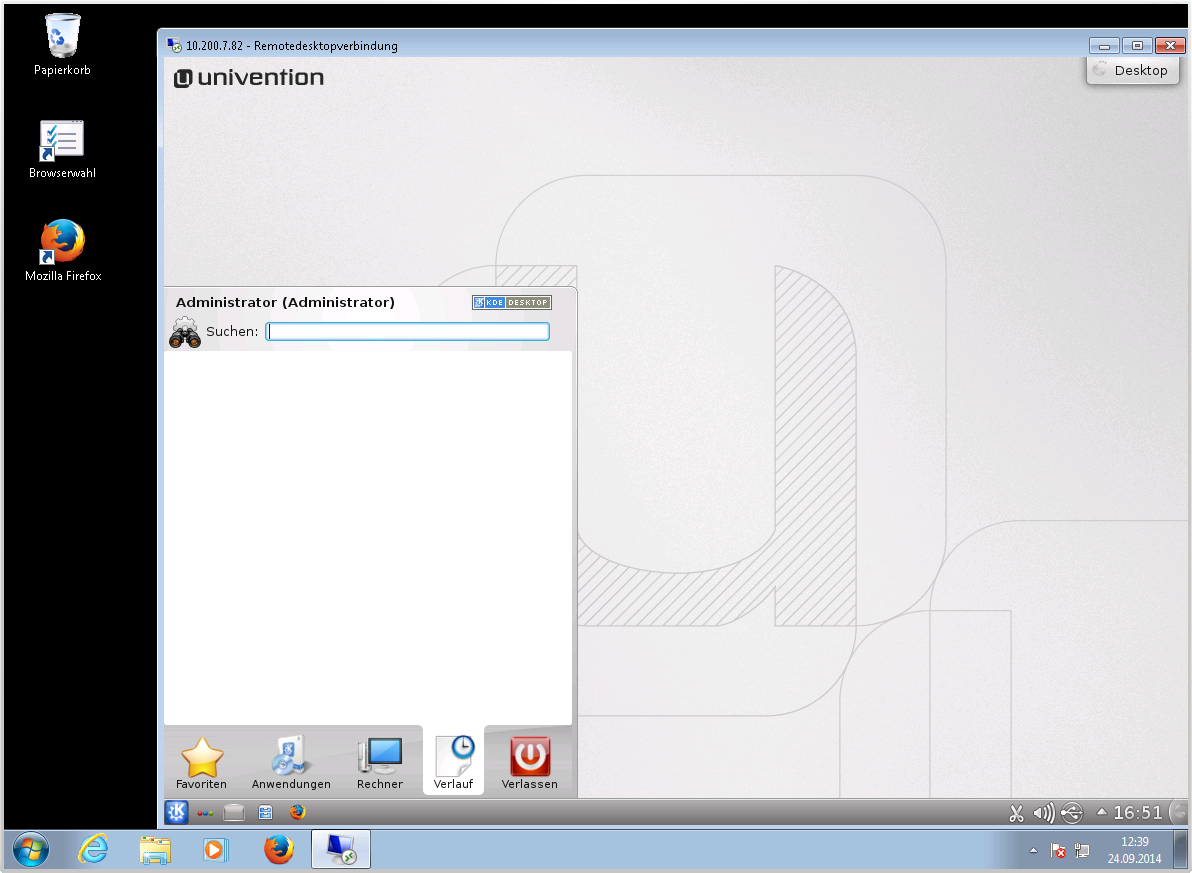Open Internet Explorer from Windows taskbar
This screenshot has width=1192, height=873.
[x=93, y=850]
